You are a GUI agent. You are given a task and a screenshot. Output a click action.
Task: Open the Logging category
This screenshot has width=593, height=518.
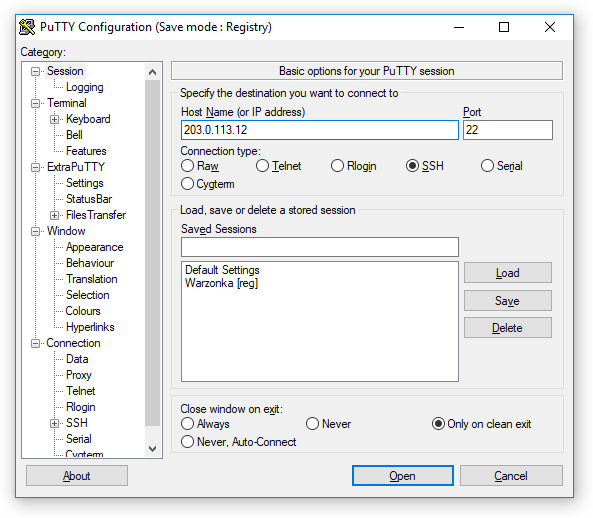coord(84,87)
